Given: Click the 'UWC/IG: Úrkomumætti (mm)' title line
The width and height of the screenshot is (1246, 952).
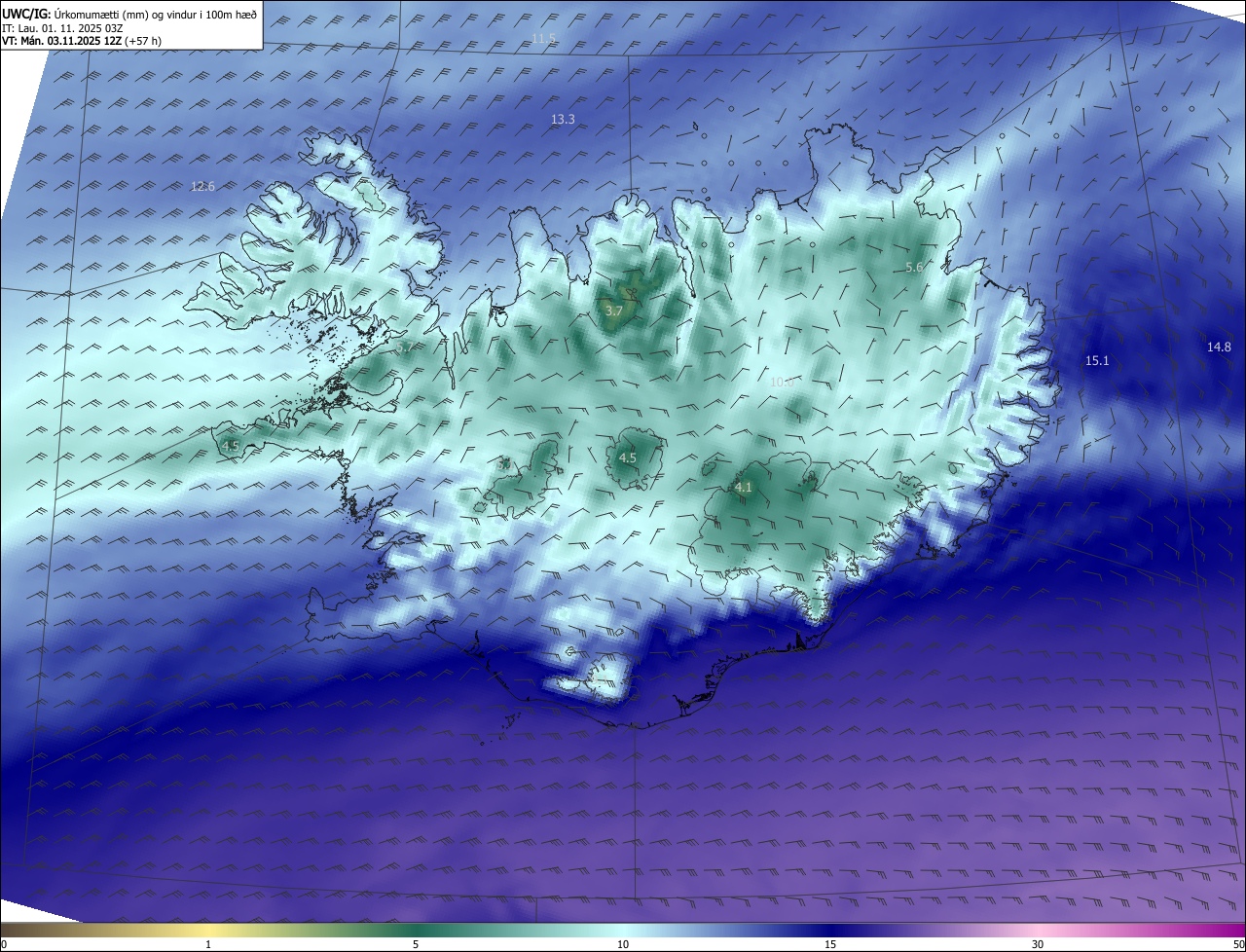Looking at the screenshot, I should (130, 14).
